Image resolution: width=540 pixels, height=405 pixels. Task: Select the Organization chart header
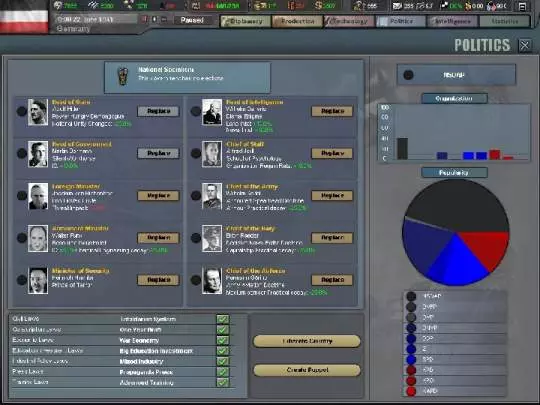(x=454, y=98)
